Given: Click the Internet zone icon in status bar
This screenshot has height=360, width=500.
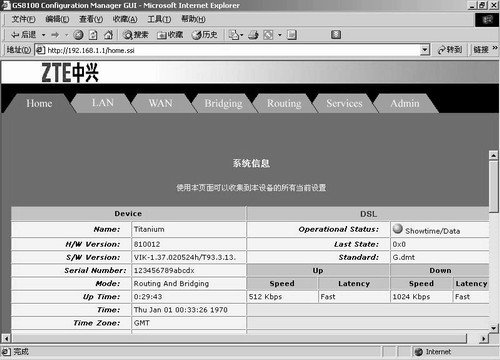Looking at the screenshot, I should click(419, 352).
